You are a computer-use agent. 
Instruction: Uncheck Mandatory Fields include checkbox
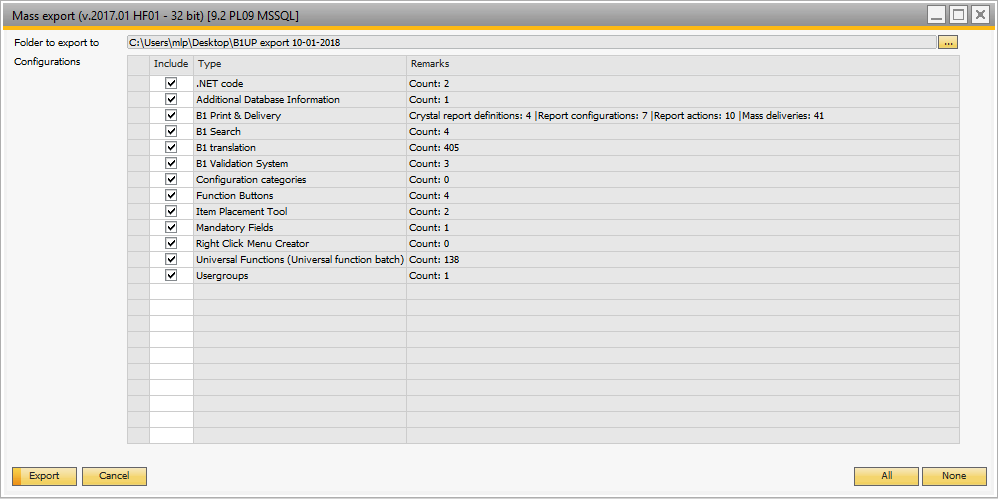tap(171, 227)
